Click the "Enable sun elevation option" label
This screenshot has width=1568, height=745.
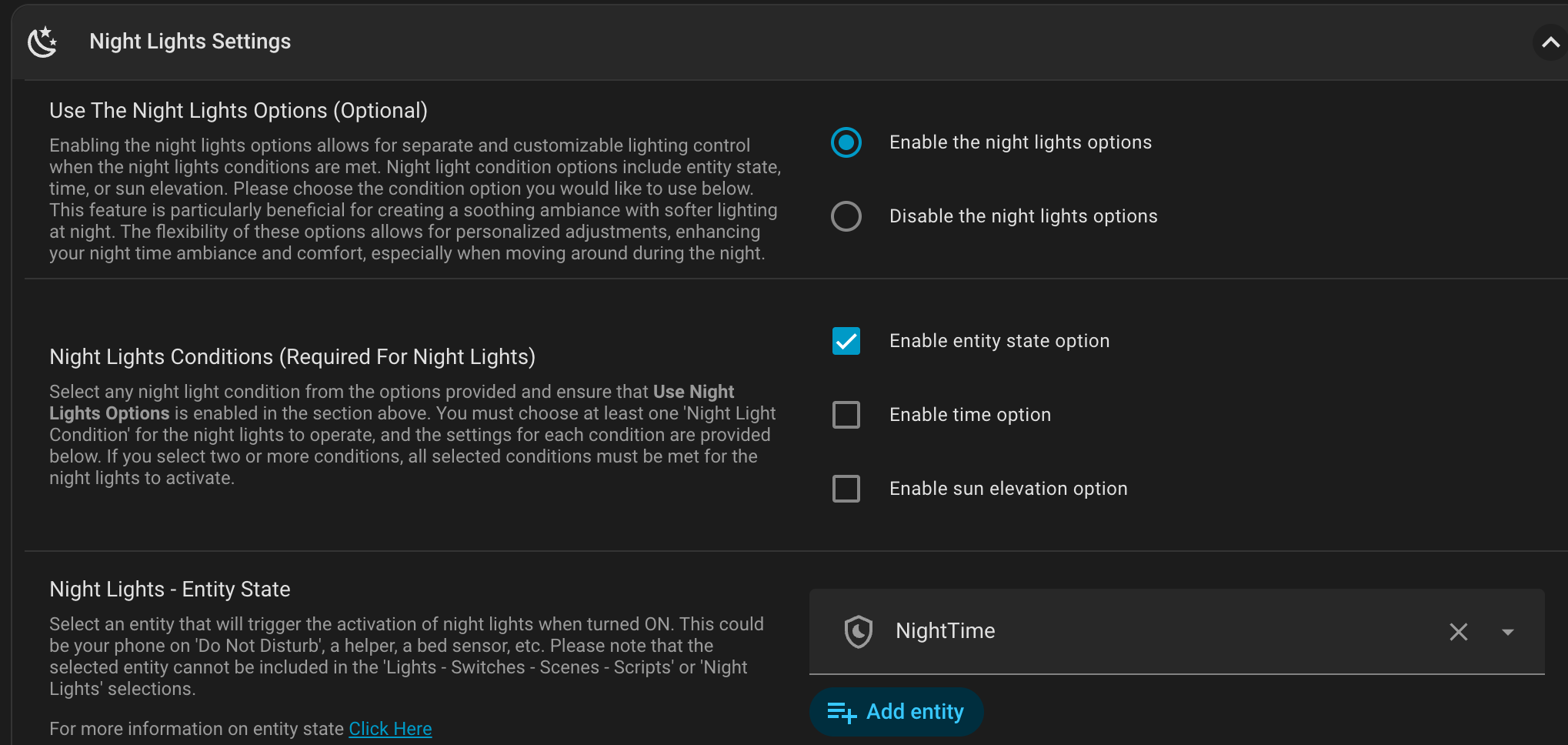[1008, 489]
